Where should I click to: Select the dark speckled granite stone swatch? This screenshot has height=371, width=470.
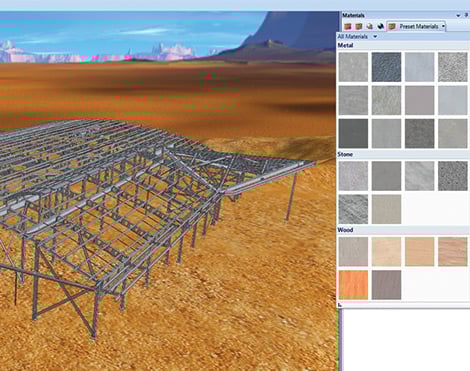(453, 176)
